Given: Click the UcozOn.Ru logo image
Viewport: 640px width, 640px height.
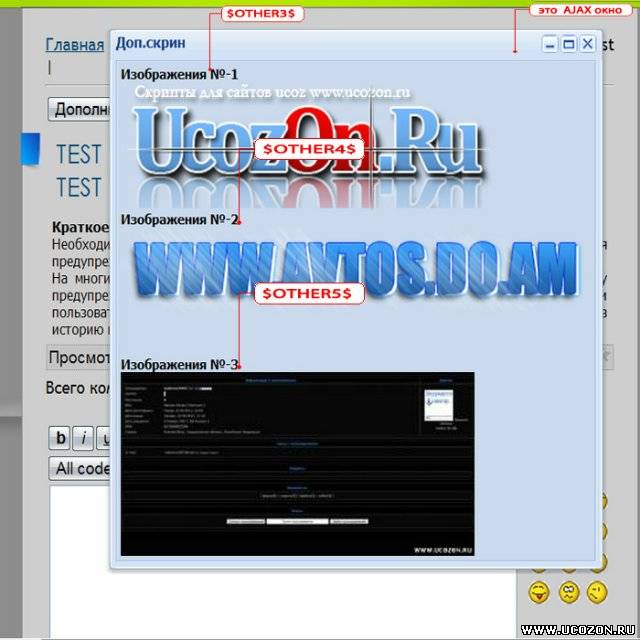Looking at the screenshot, I should pos(308,148).
